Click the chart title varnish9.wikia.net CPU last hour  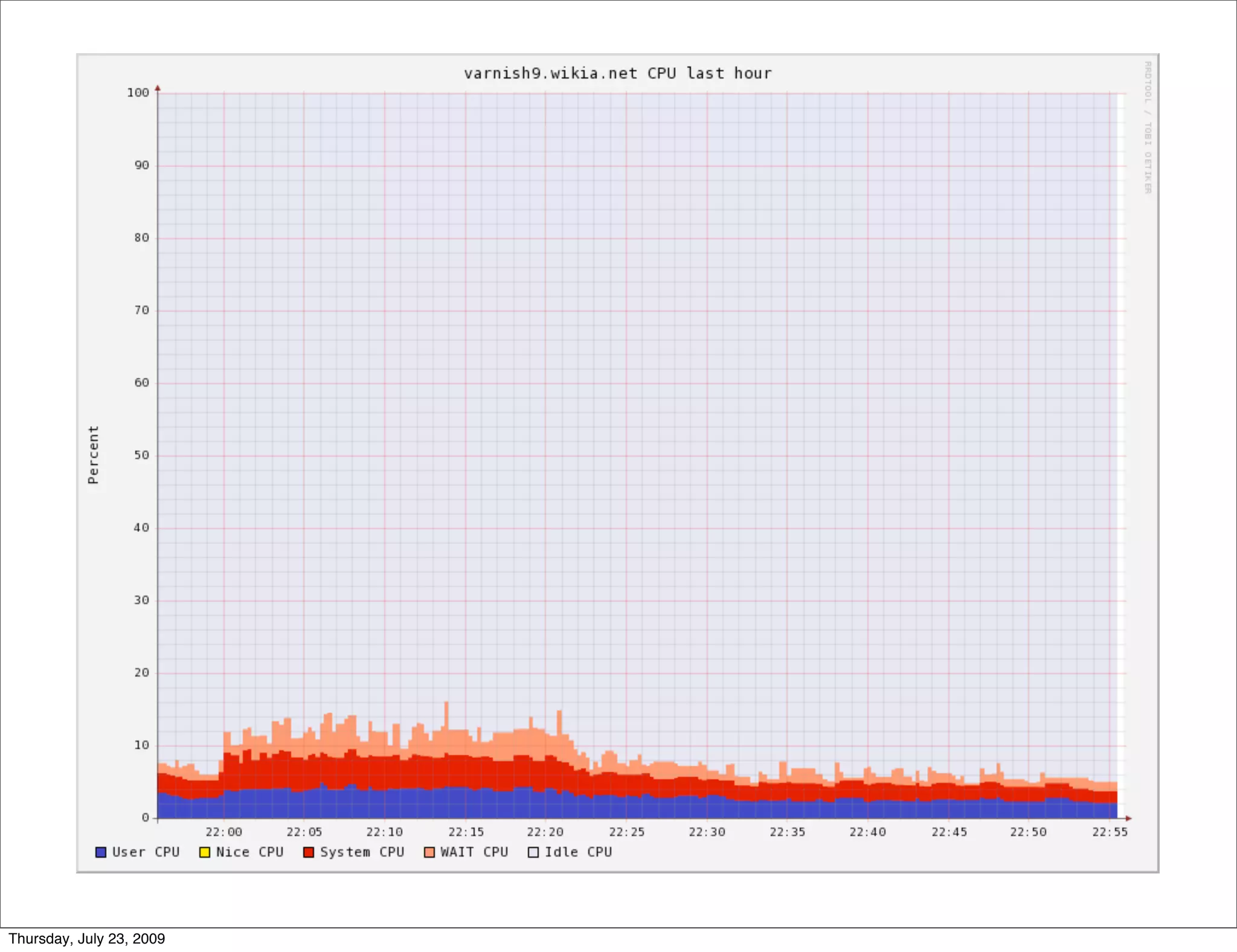point(617,74)
